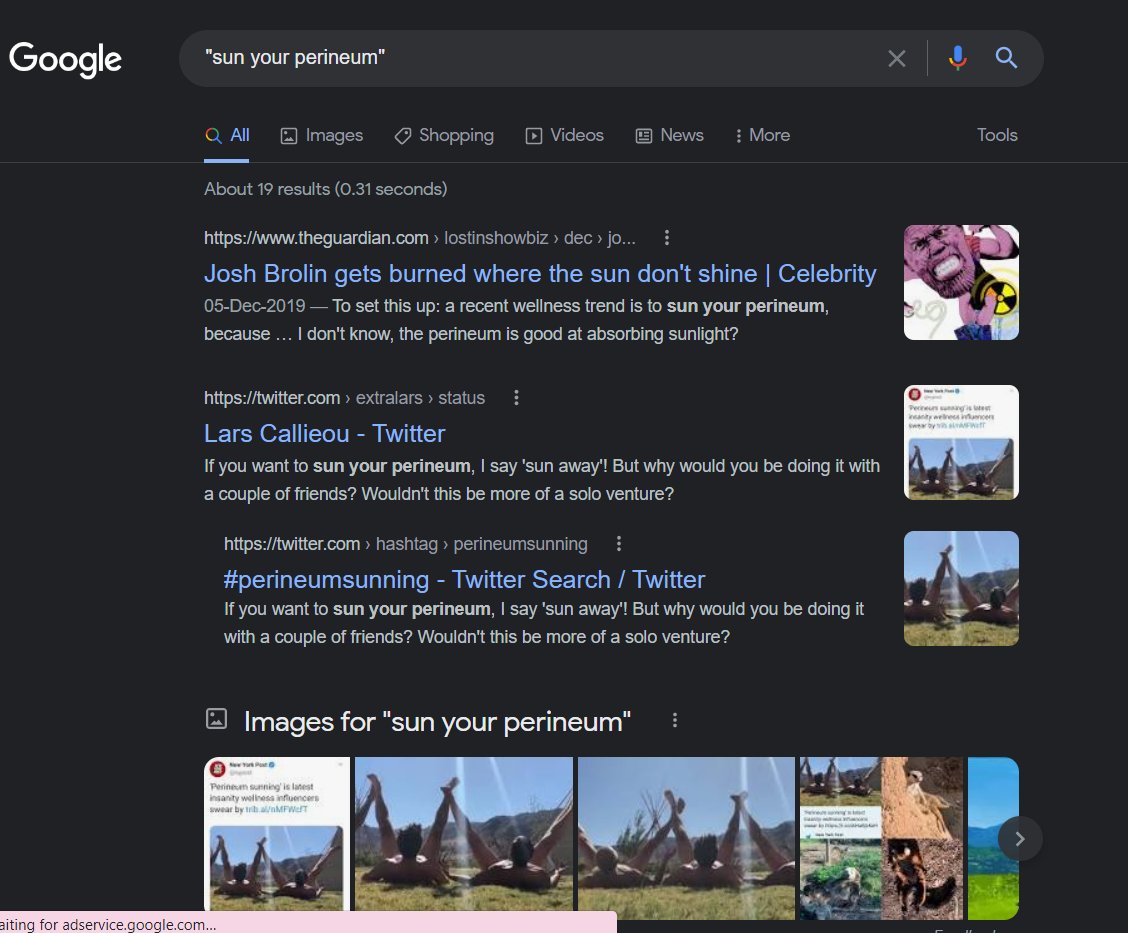Switch to the Shopping tab
Image resolution: width=1128 pixels, height=933 pixels.
(x=444, y=135)
